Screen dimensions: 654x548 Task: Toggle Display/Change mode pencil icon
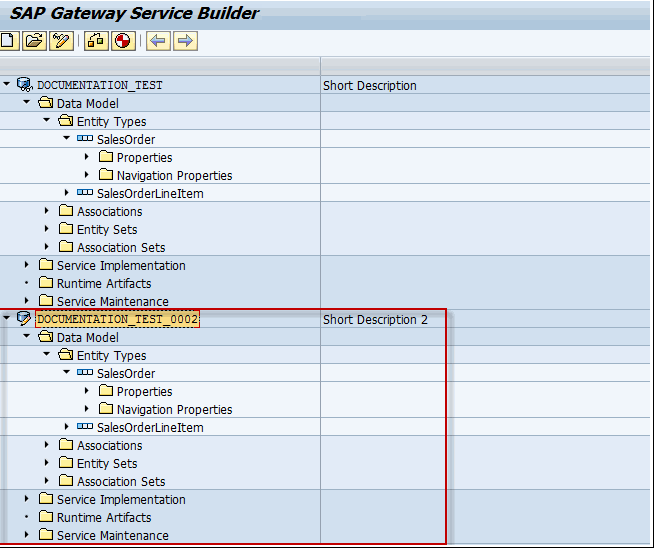(62, 41)
